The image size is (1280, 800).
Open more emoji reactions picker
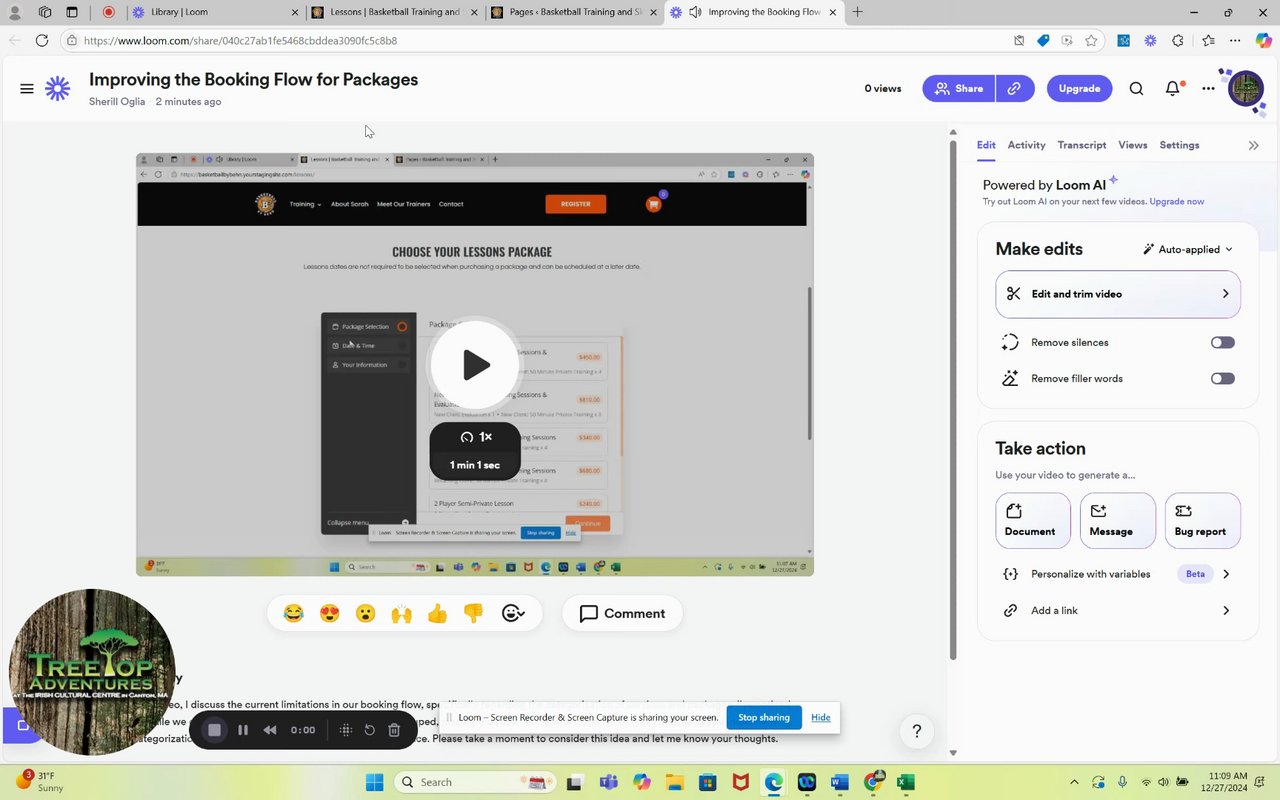click(x=512, y=613)
